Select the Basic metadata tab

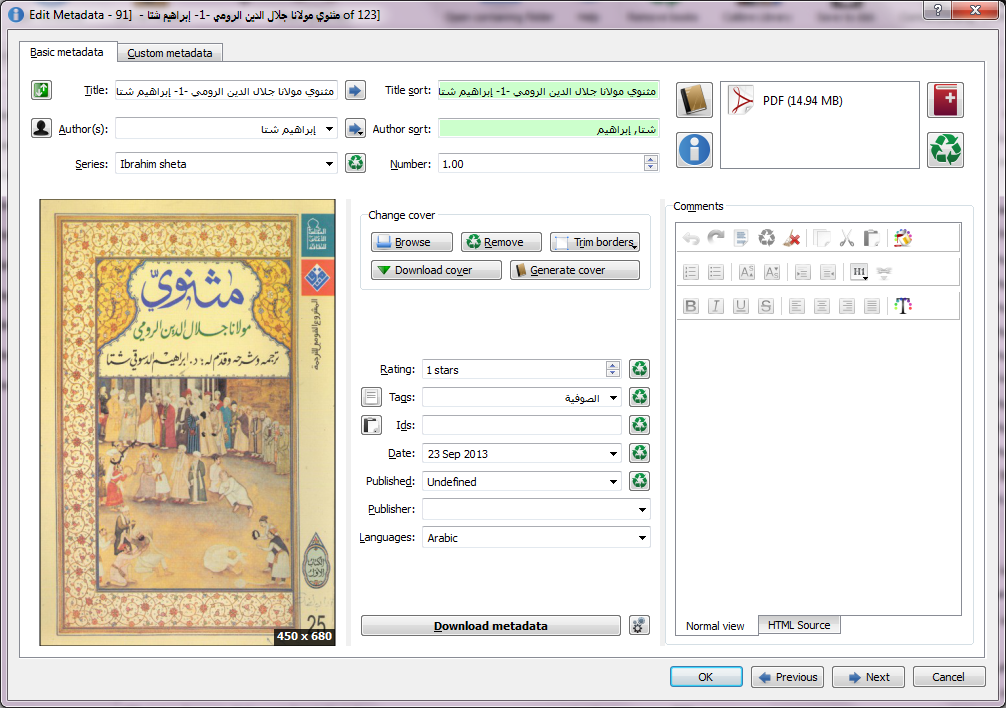67,52
